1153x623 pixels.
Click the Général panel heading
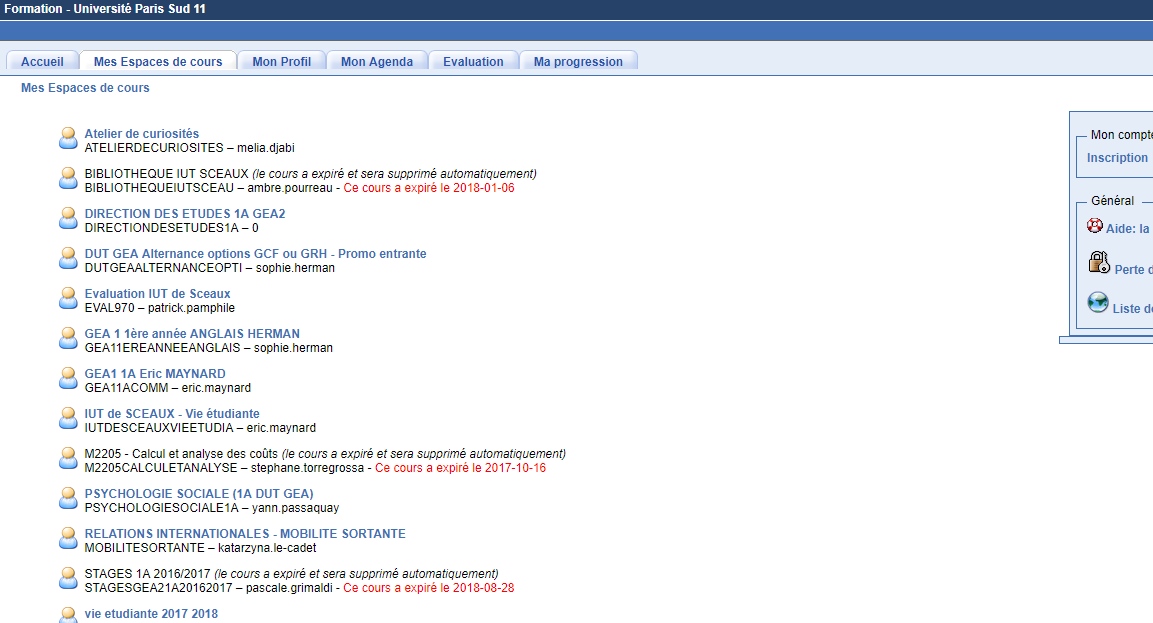tap(1113, 201)
